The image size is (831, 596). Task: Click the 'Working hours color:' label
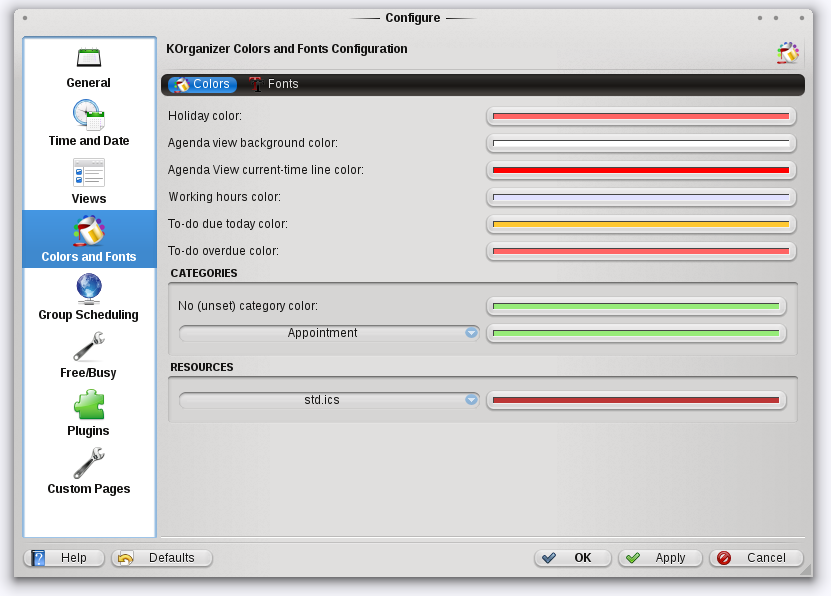[225, 197]
